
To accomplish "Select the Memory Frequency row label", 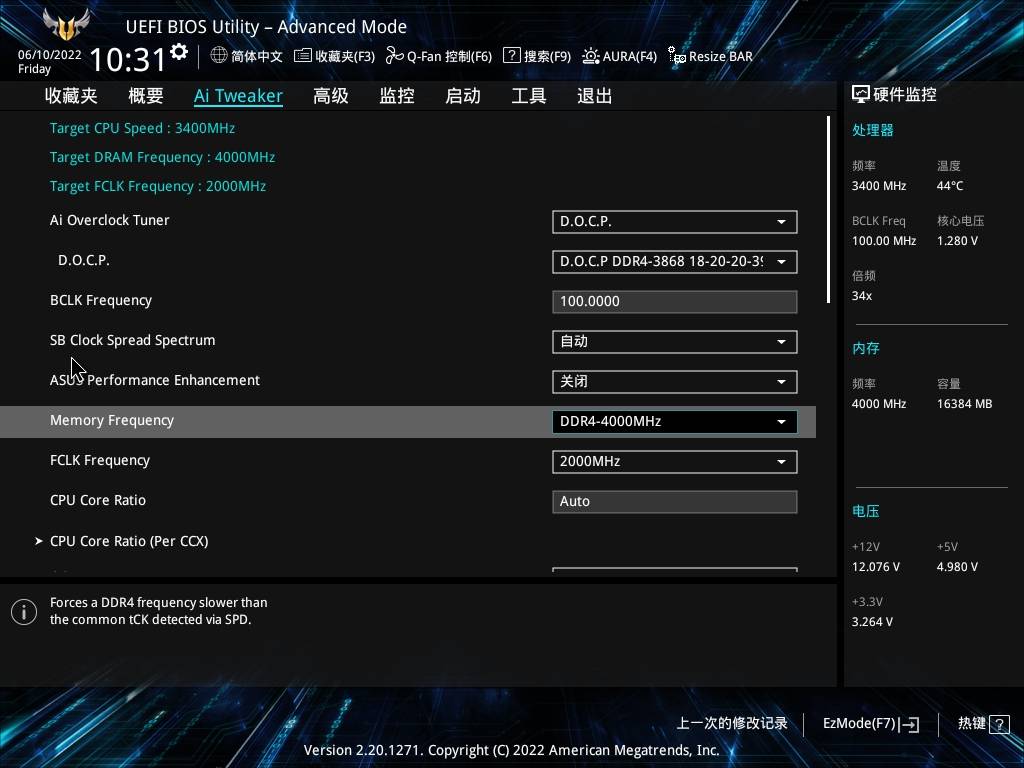I will click(112, 421).
